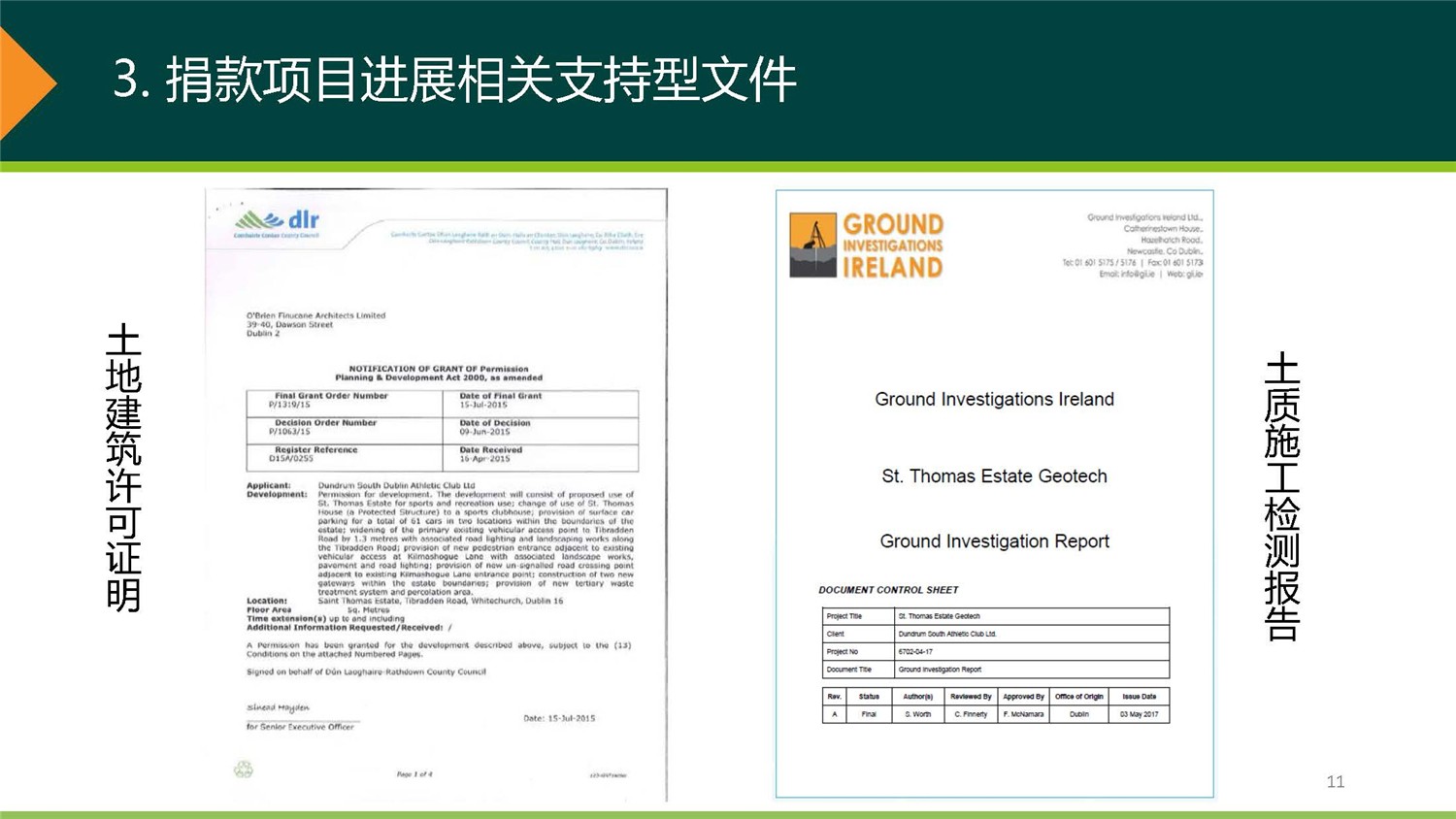The image size is (1456, 819).
Task: Select the vertical label 土地建筑许可证明
Action: click(123, 468)
